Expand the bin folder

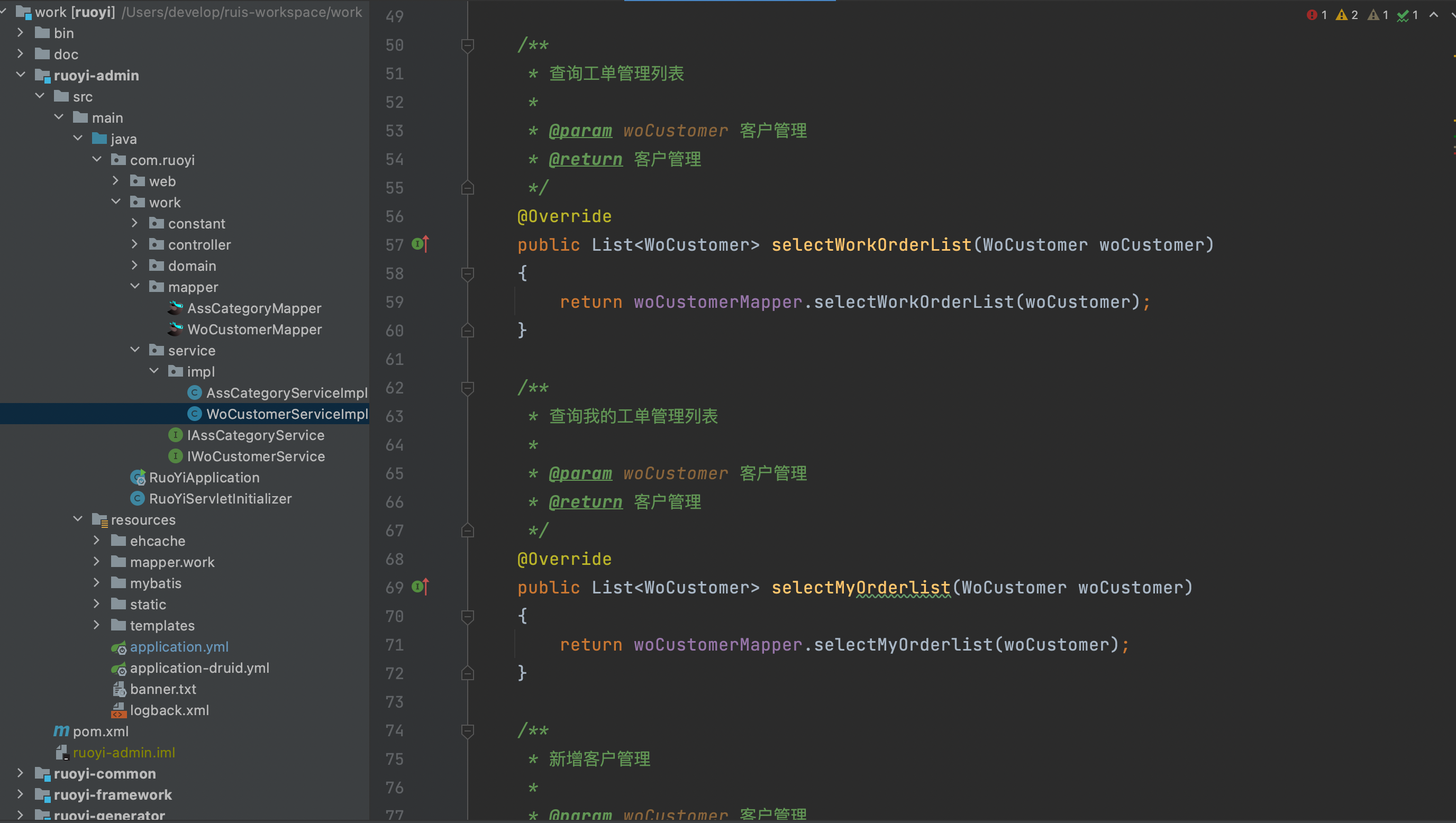tap(20, 33)
